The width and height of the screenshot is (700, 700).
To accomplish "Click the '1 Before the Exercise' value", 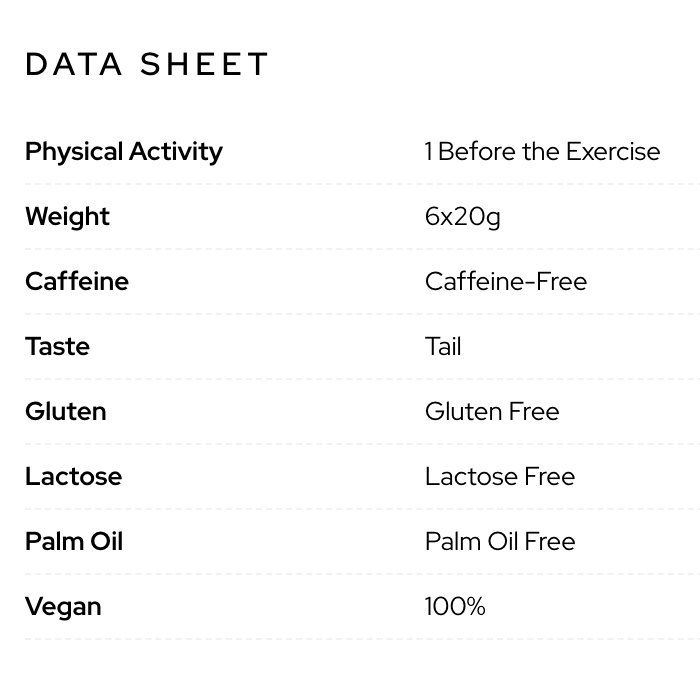I will [x=542, y=152].
